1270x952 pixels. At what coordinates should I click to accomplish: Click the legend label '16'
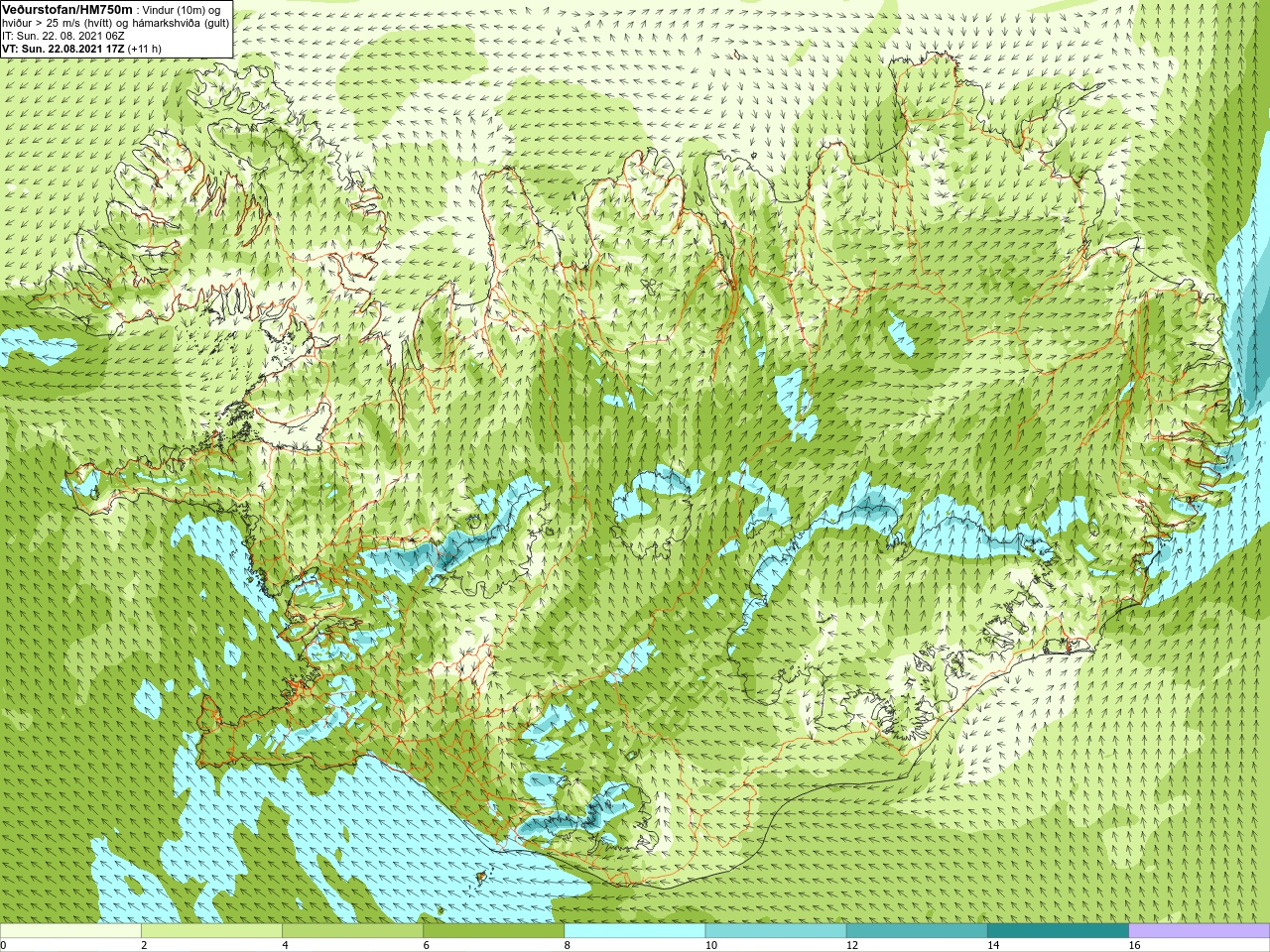1134,945
